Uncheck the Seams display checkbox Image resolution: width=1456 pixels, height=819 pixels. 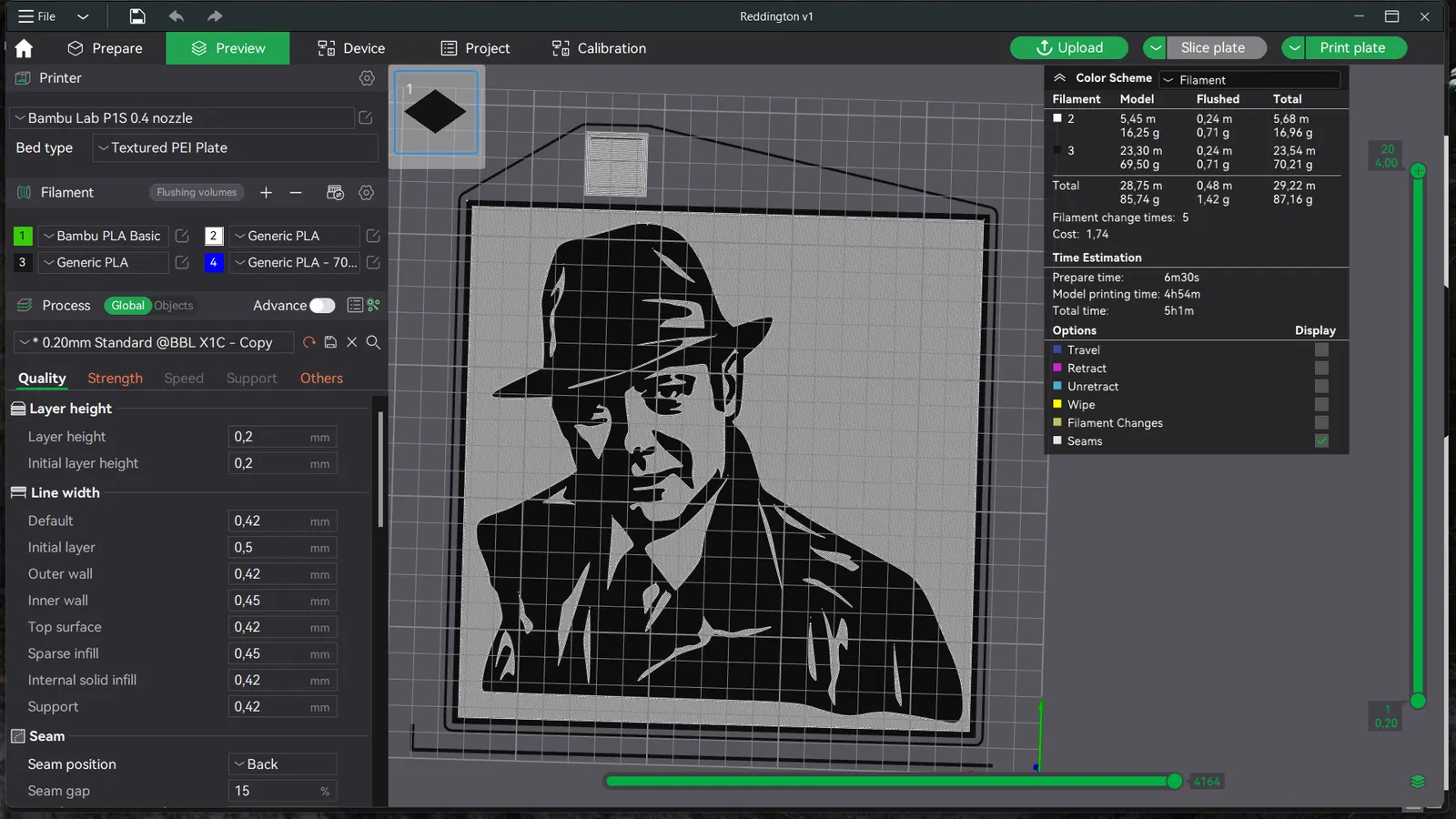tap(1321, 441)
